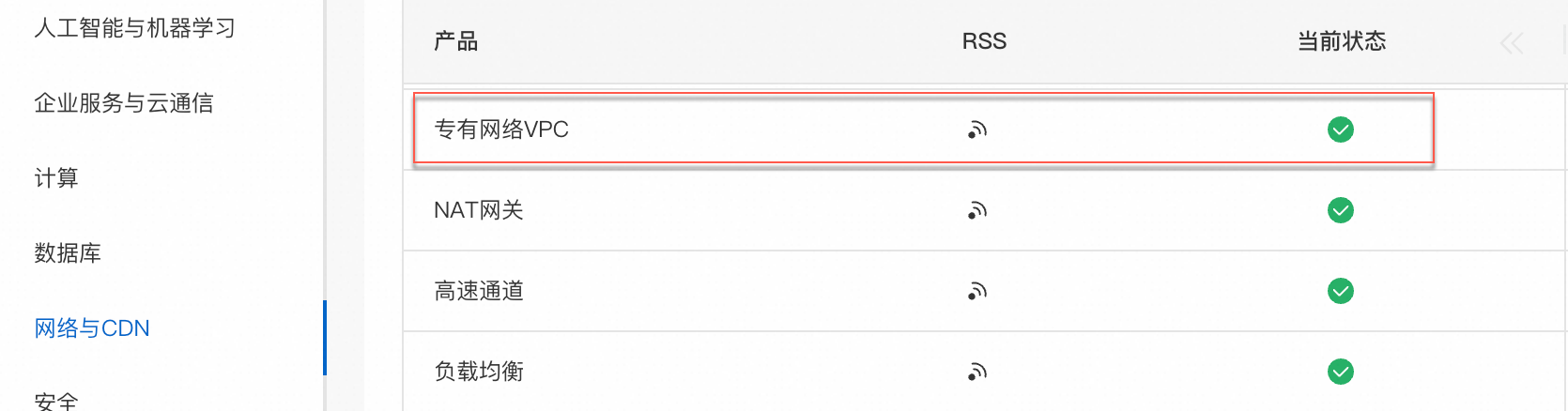The height and width of the screenshot is (411, 1568).
Task: Select 计算 category in sidebar
Action: [x=56, y=178]
